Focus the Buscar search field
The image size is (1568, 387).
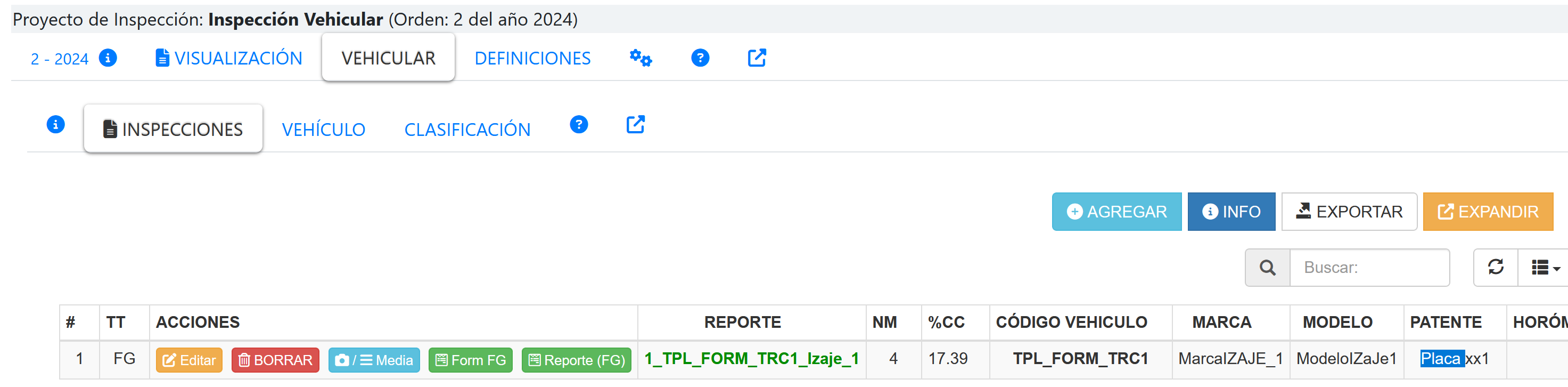pyautogui.click(x=1369, y=268)
